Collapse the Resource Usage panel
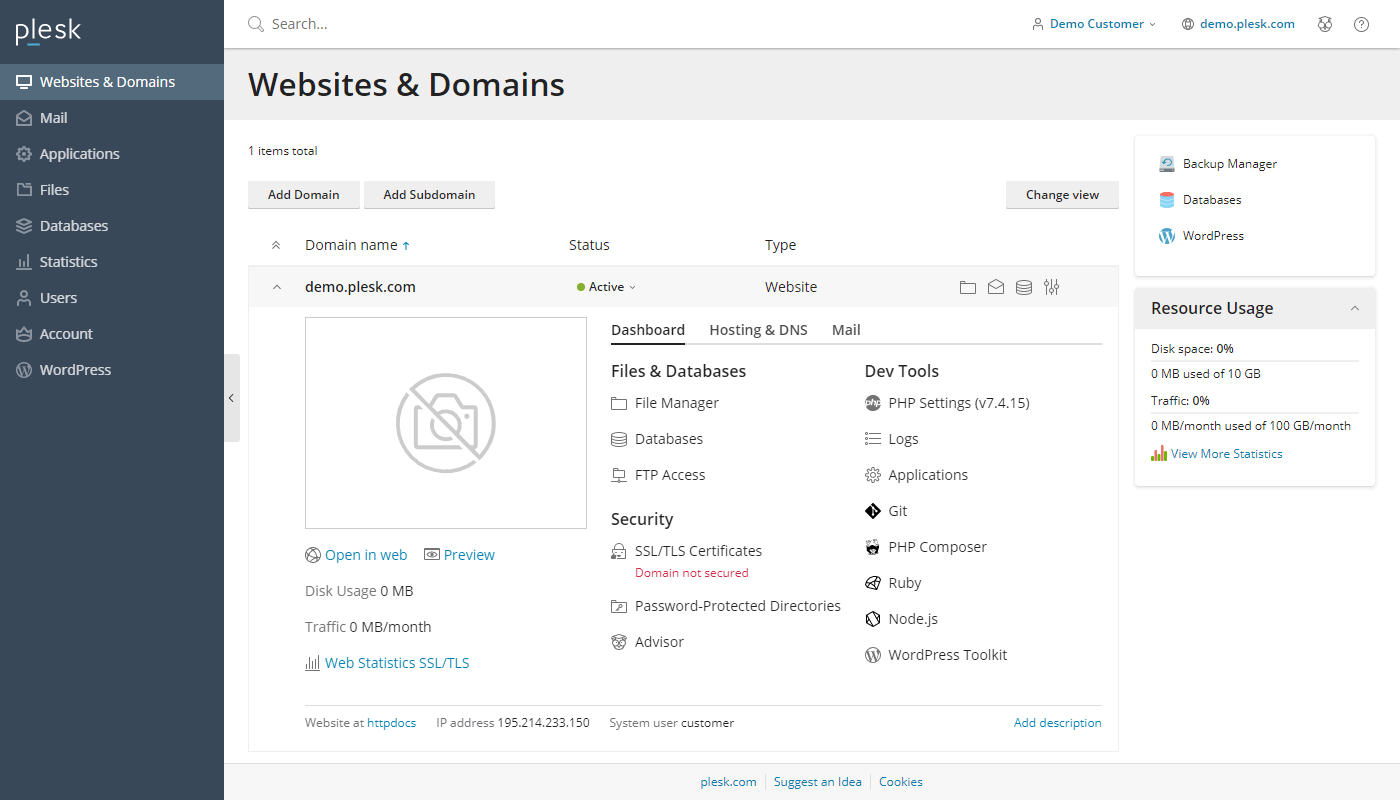Screen dimensions: 1400x800 pyautogui.click(x=1355, y=308)
